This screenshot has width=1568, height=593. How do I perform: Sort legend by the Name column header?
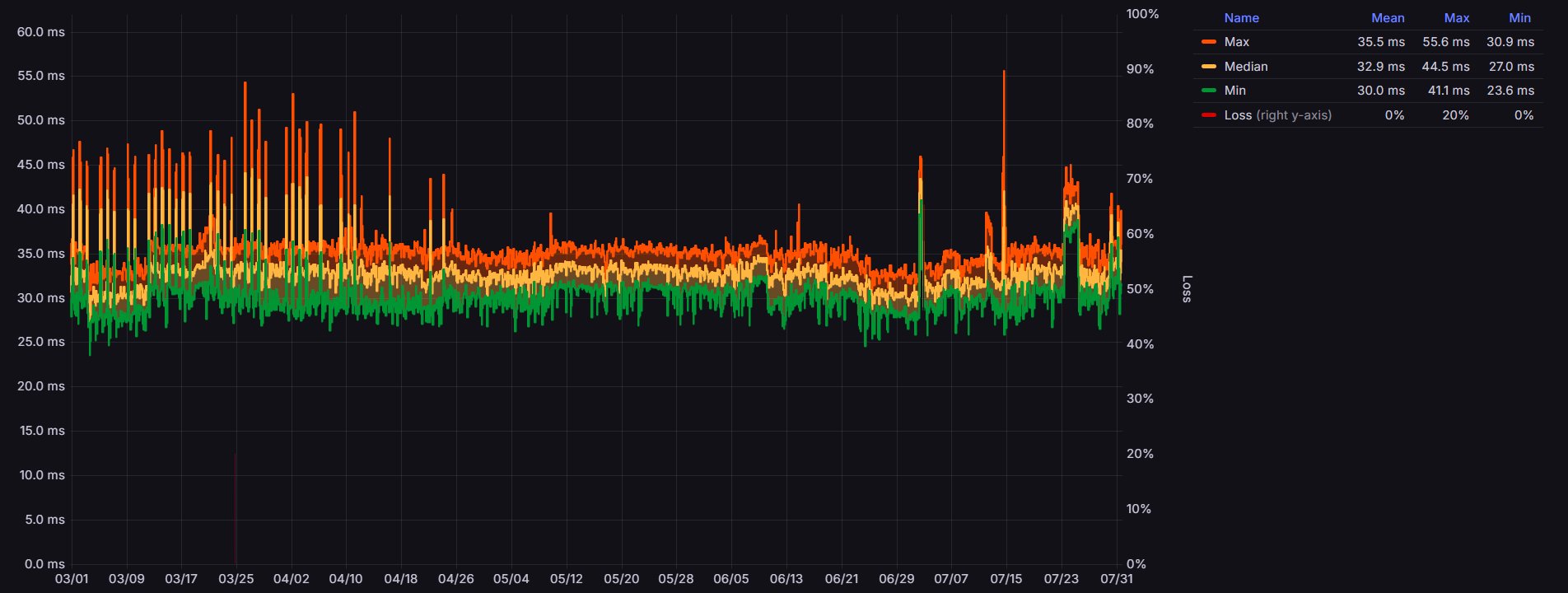click(x=1241, y=18)
